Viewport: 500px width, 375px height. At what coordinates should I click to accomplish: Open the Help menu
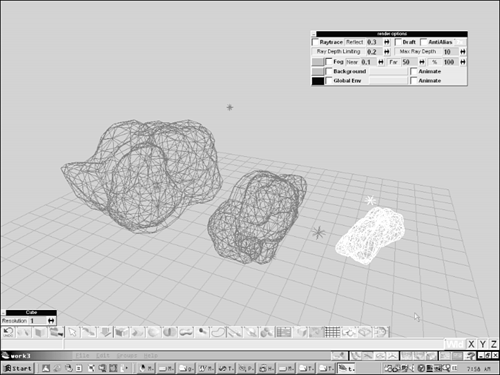[x=151, y=356]
